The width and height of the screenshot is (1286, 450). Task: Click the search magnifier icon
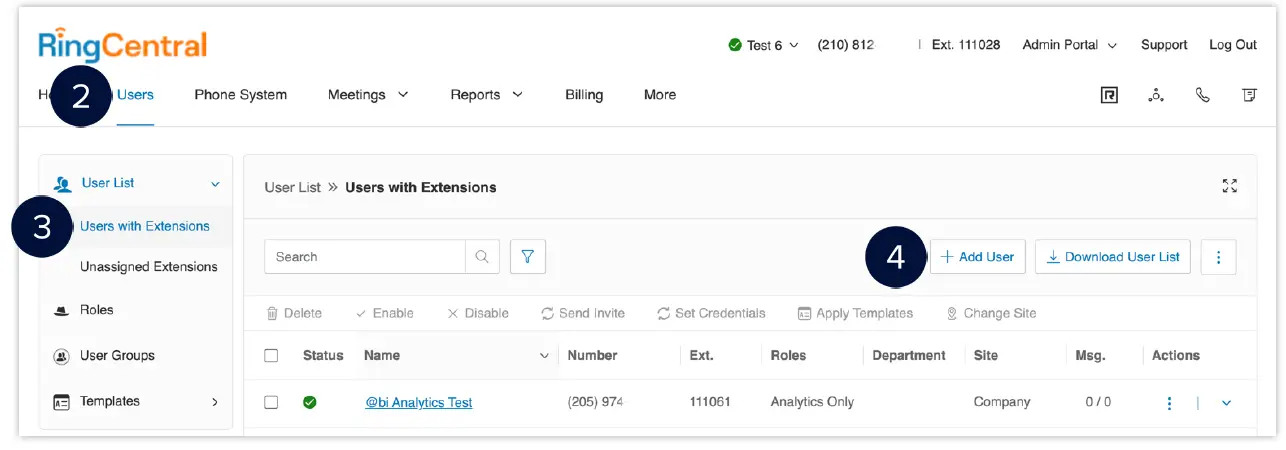click(x=482, y=257)
